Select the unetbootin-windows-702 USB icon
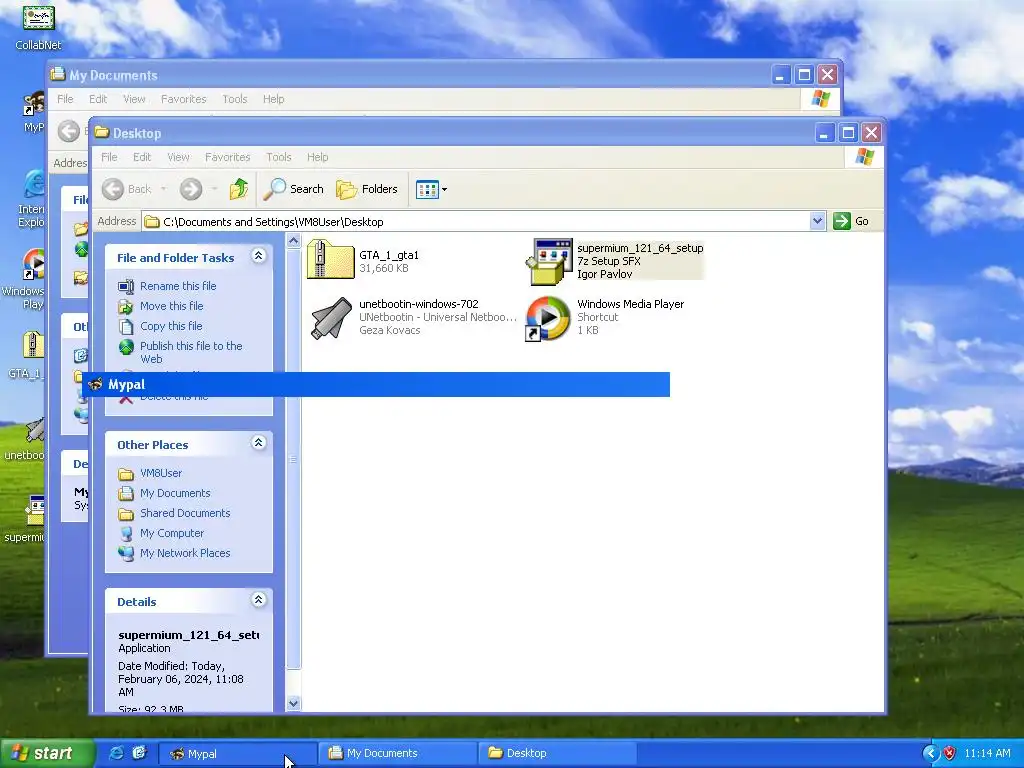This screenshot has width=1024, height=768. point(330,317)
